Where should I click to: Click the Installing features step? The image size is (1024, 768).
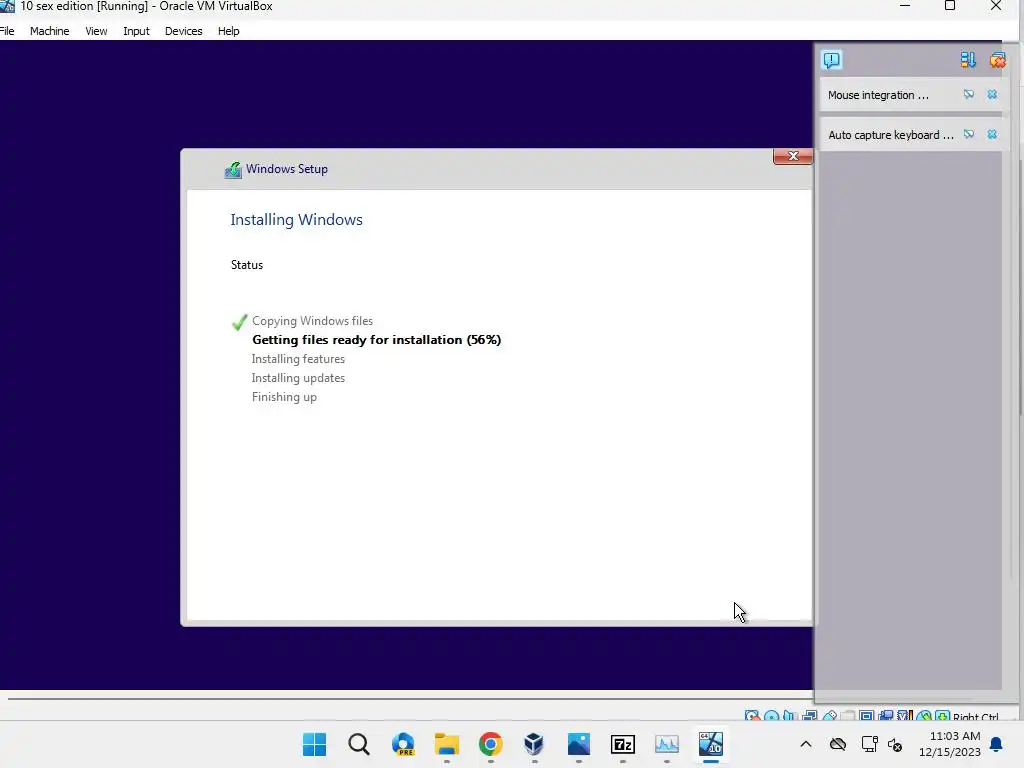pos(298,359)
